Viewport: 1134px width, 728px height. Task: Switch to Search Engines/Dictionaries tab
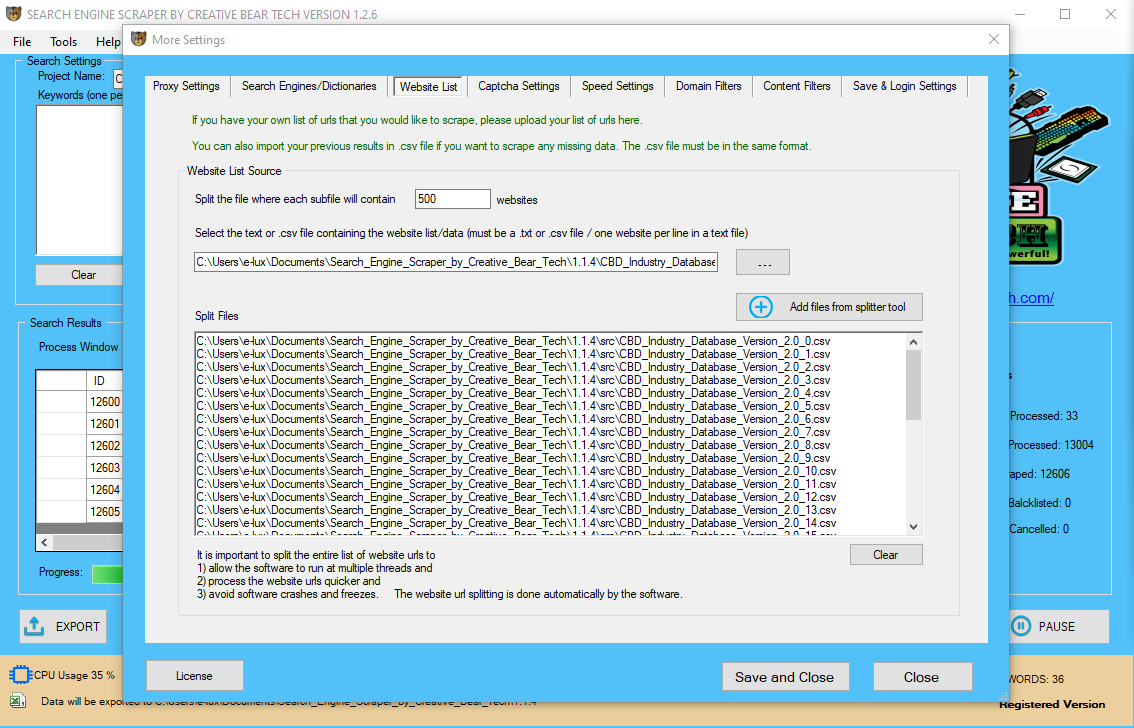(x=309, y=86)
